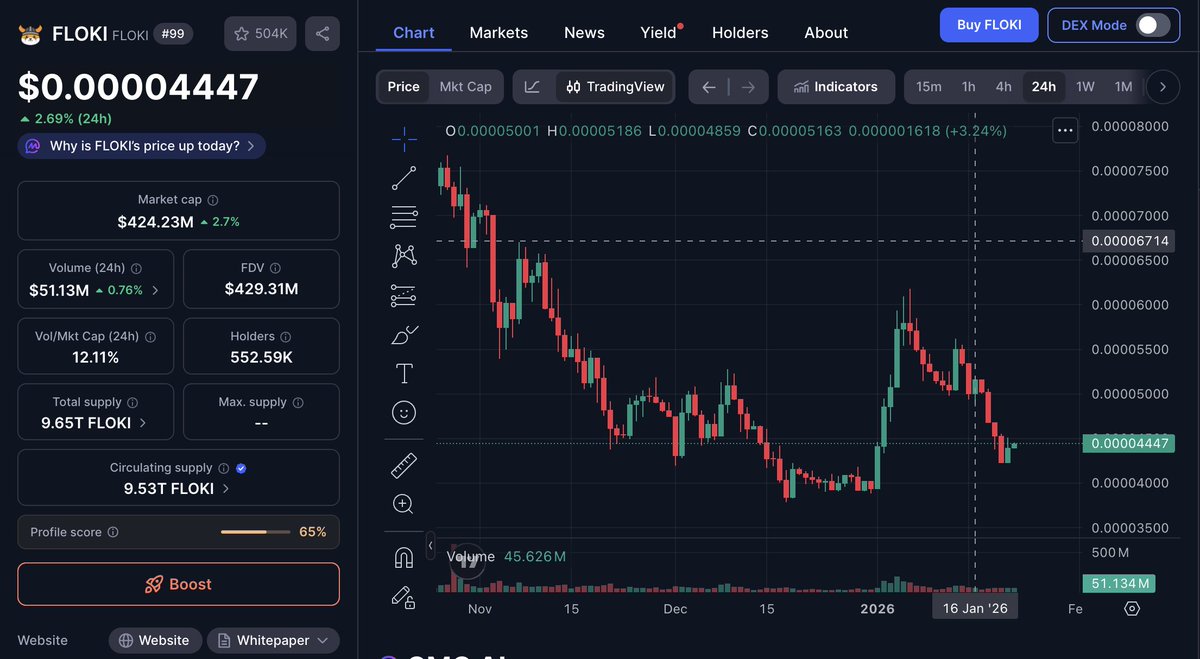Select the pattern drawing tool
The height and width of the screenshot is (659, 1200).
404,256
